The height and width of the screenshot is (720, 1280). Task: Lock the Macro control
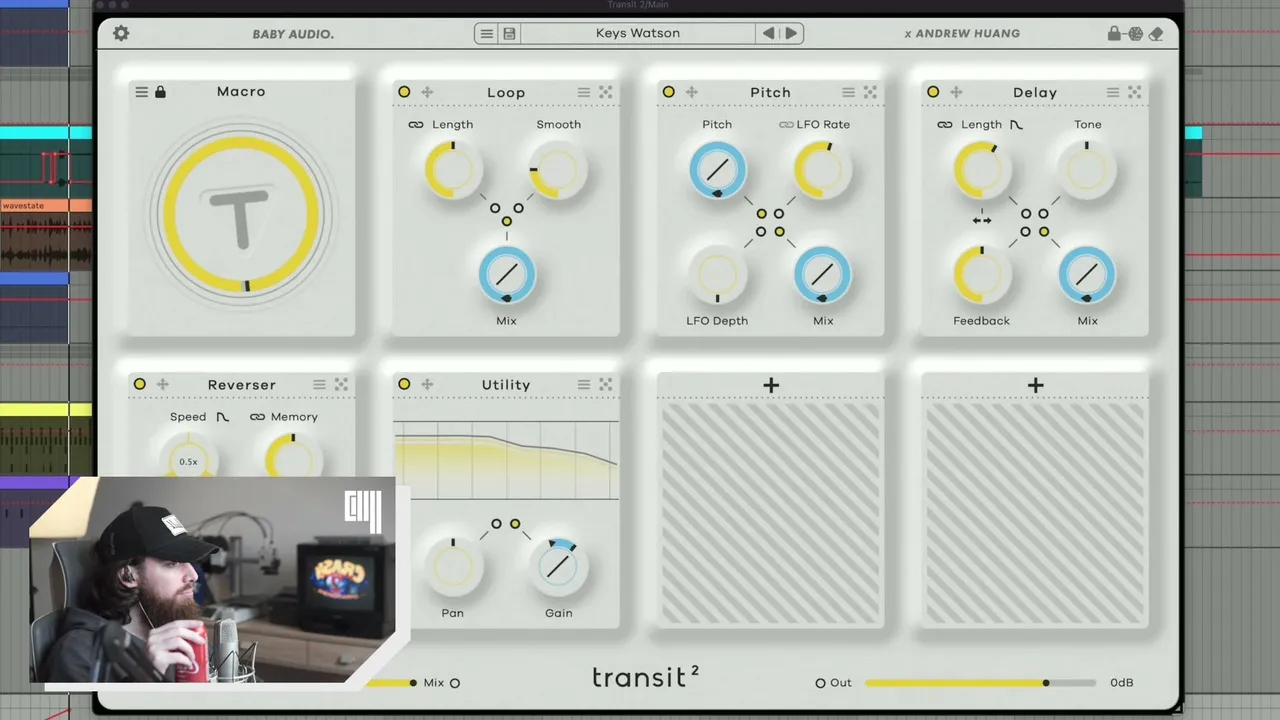(160, 92)
